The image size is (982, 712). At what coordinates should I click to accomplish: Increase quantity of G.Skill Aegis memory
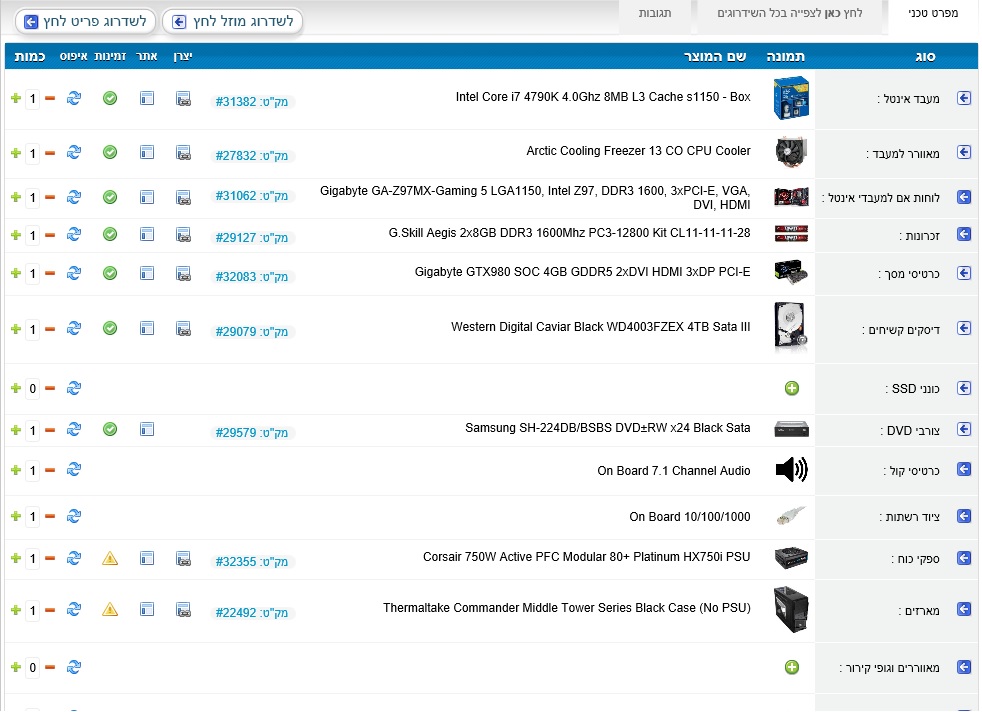pos(15,235)
